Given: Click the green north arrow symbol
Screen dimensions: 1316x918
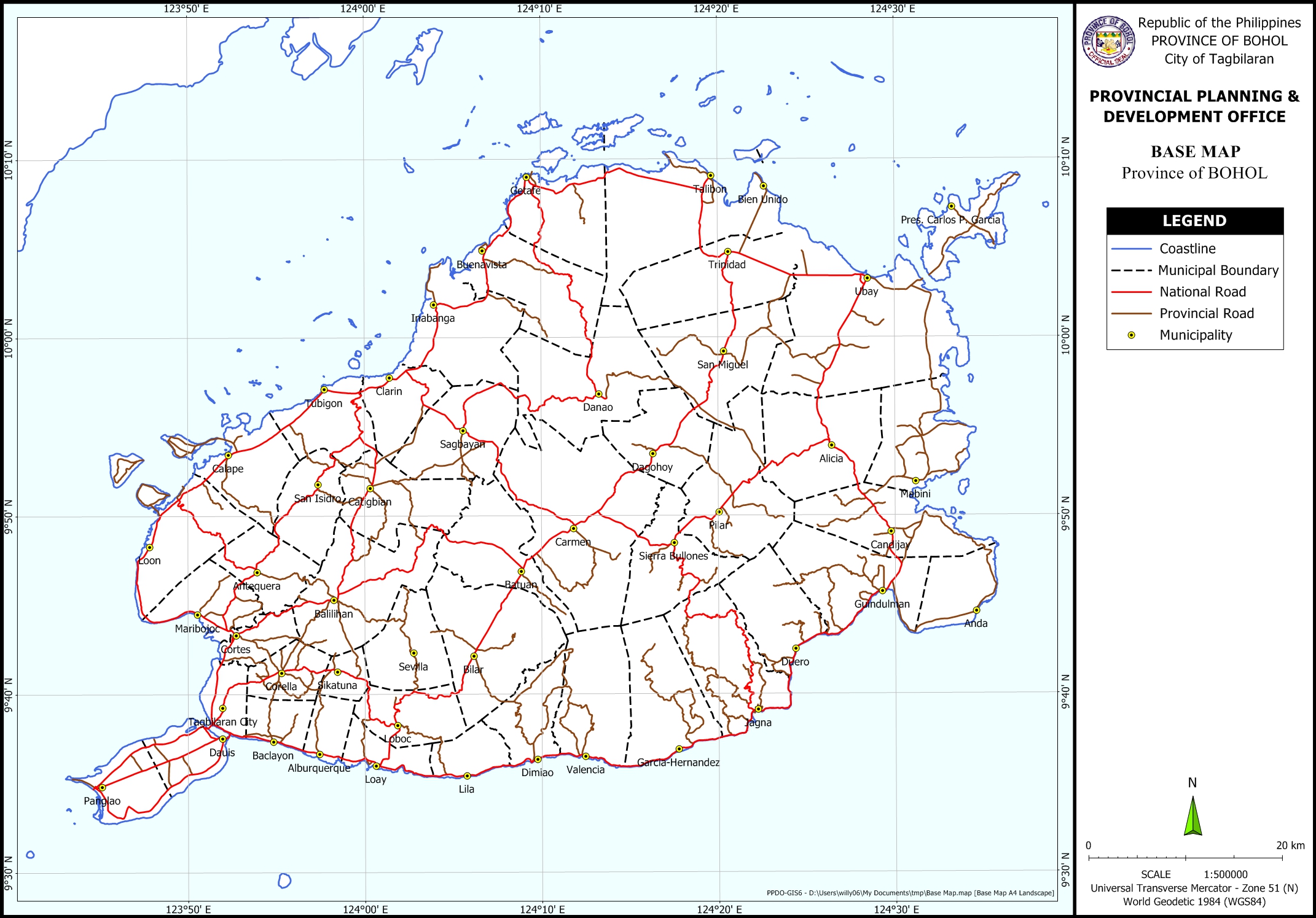Looking at the screenshot, I should click(1193, 816).
